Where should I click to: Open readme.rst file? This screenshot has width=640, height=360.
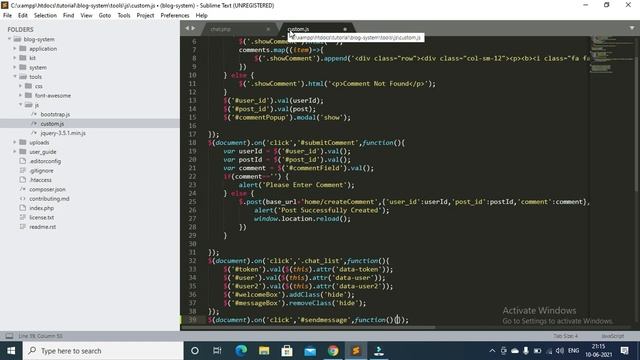pyautogui.click(x=42, y=227)
